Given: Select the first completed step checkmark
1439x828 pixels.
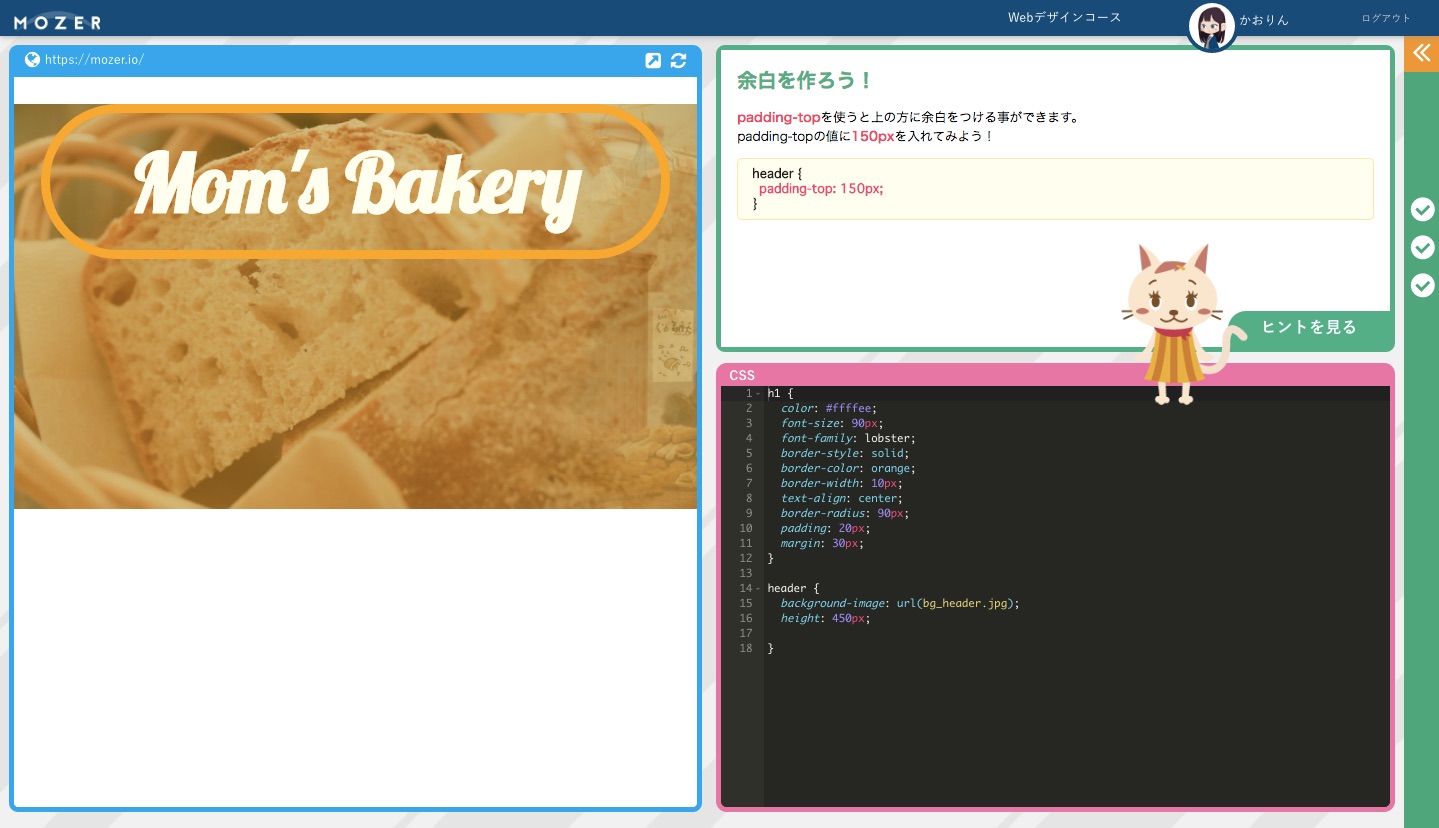Looking at the screenshot, I should tap(1422, 209).
